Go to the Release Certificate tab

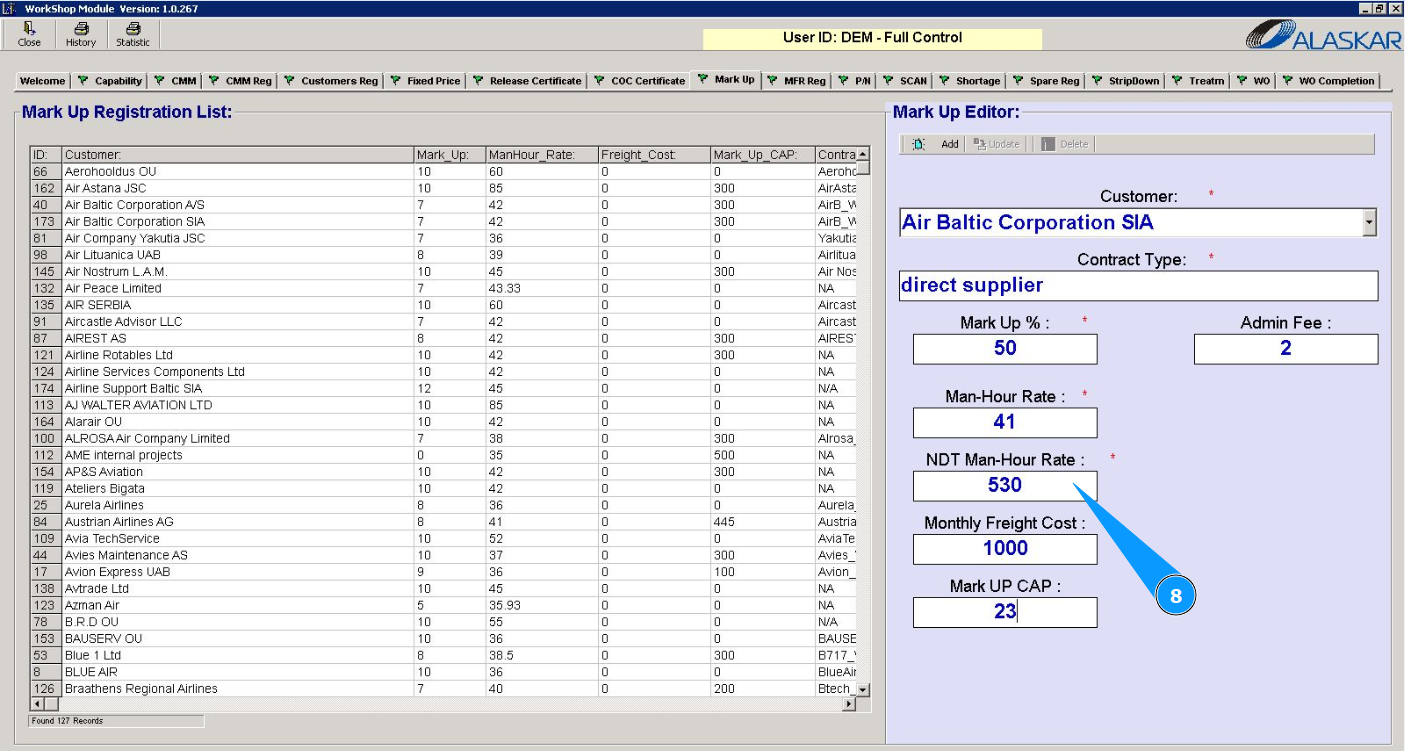(527, 81)
